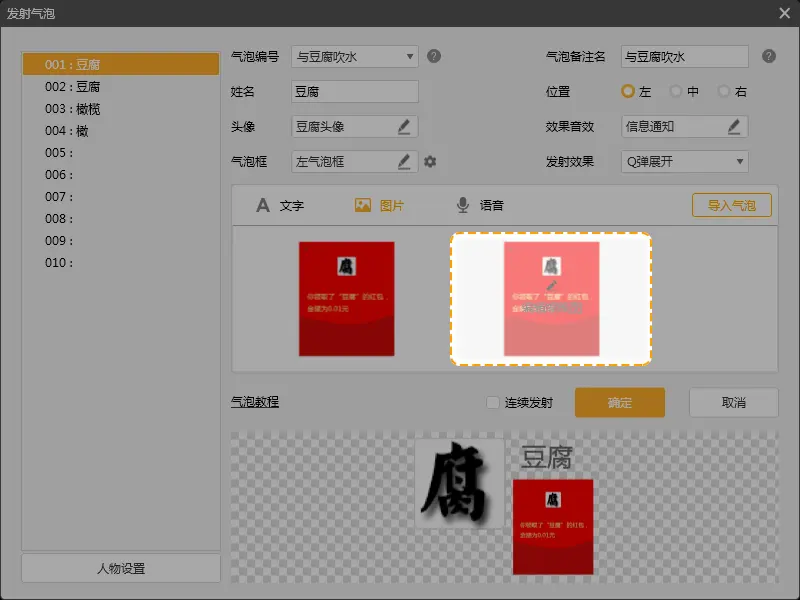Enable the 连续发射 checkbox

click(x=493, y=403)
